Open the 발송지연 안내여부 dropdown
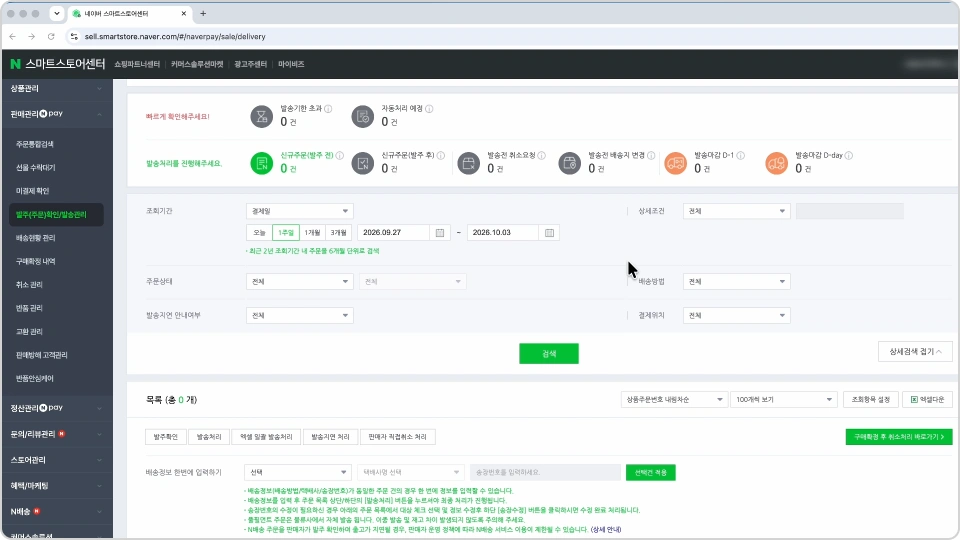The height and width of the screenshot is (540, 960). [x=299, y=315]
